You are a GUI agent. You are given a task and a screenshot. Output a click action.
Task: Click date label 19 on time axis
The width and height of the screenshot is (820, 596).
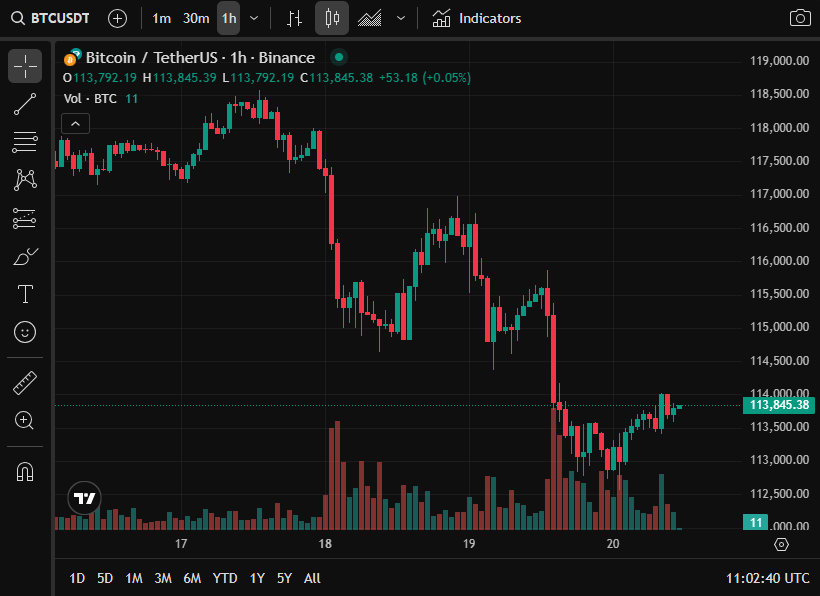[469, 544]
